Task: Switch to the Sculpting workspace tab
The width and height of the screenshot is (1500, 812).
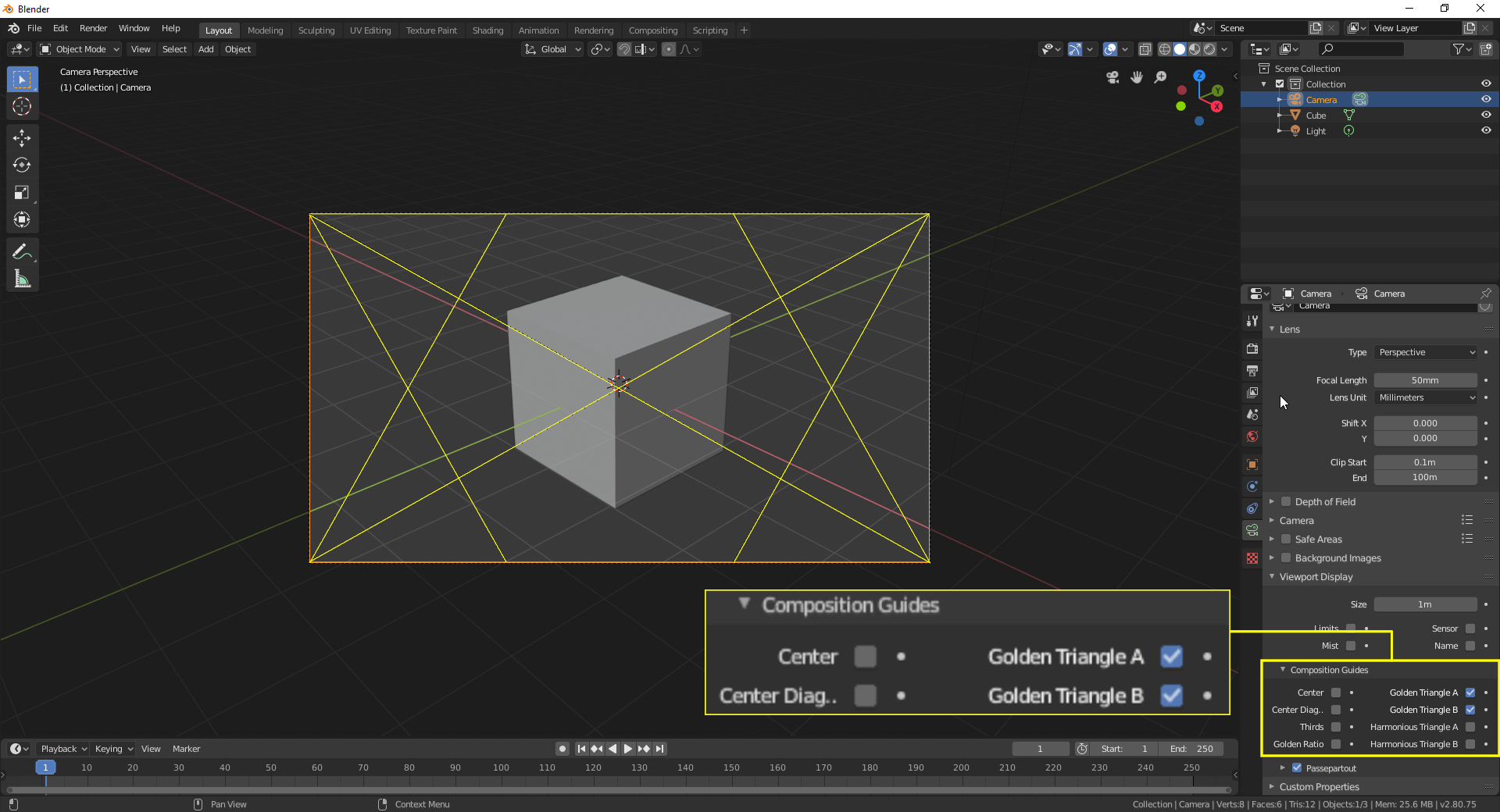Action: (316, 30)
